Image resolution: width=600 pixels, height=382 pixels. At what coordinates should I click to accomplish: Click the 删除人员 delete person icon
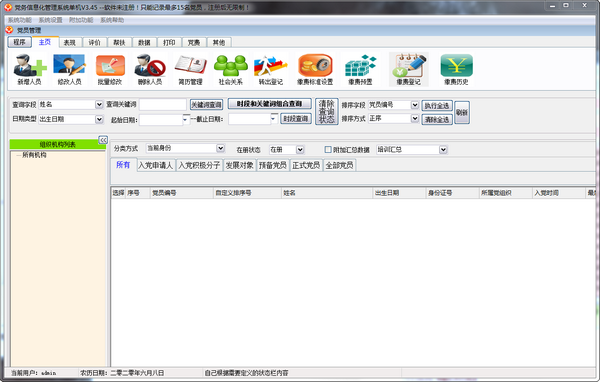pos(150,69)
